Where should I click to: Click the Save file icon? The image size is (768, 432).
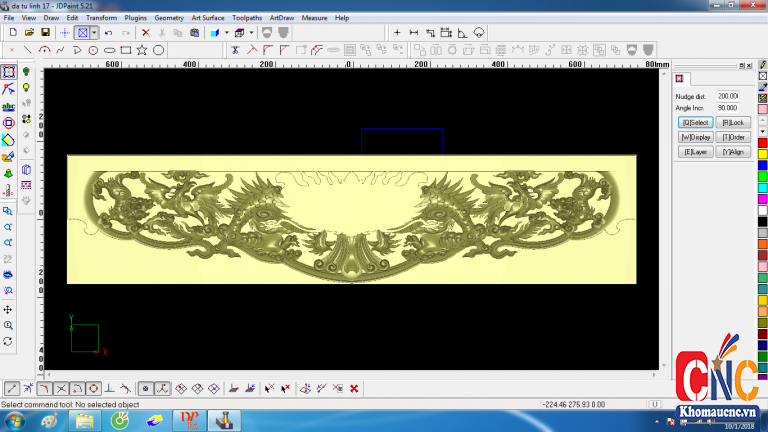45,32
